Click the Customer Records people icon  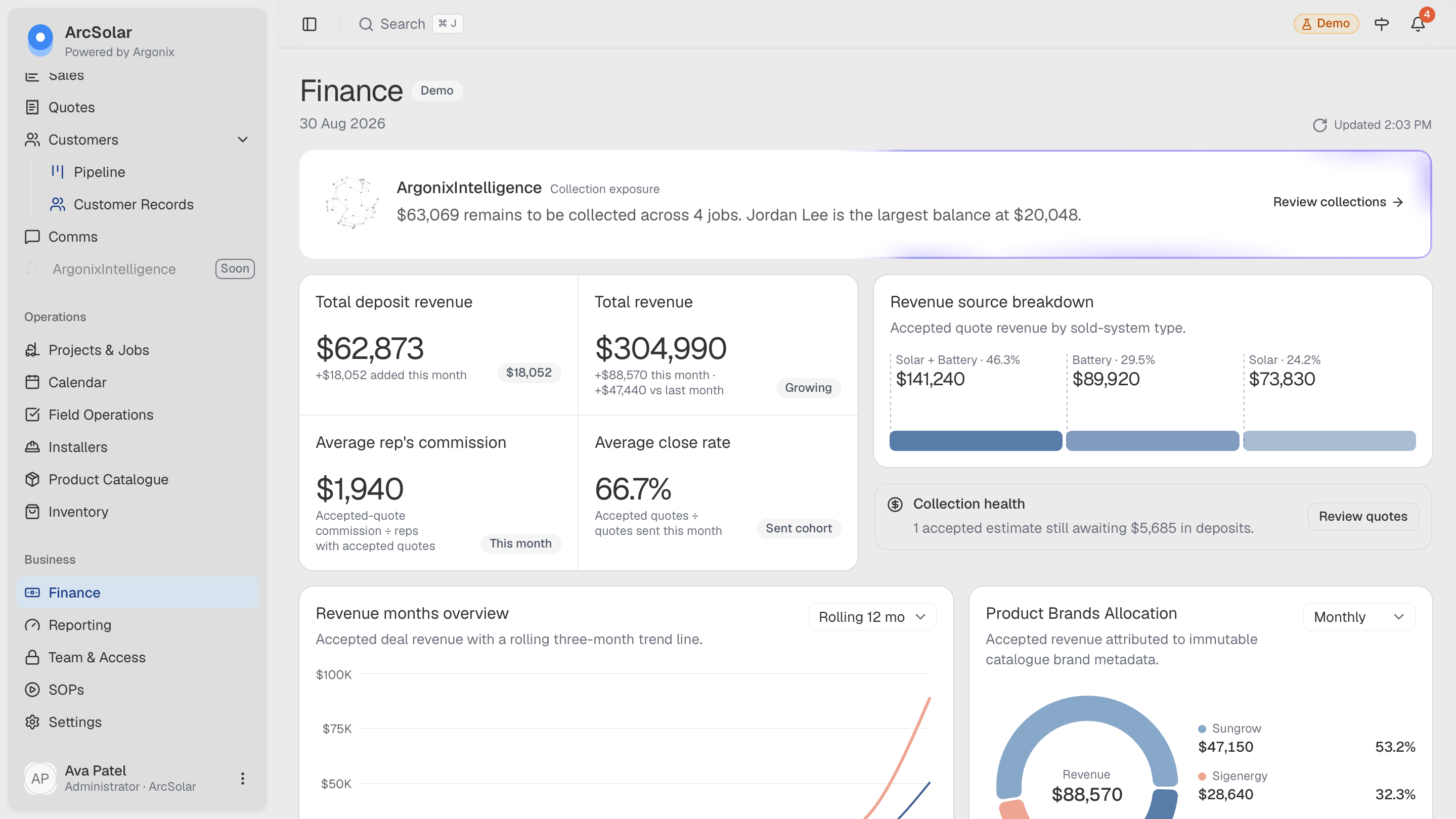[58, 204]
